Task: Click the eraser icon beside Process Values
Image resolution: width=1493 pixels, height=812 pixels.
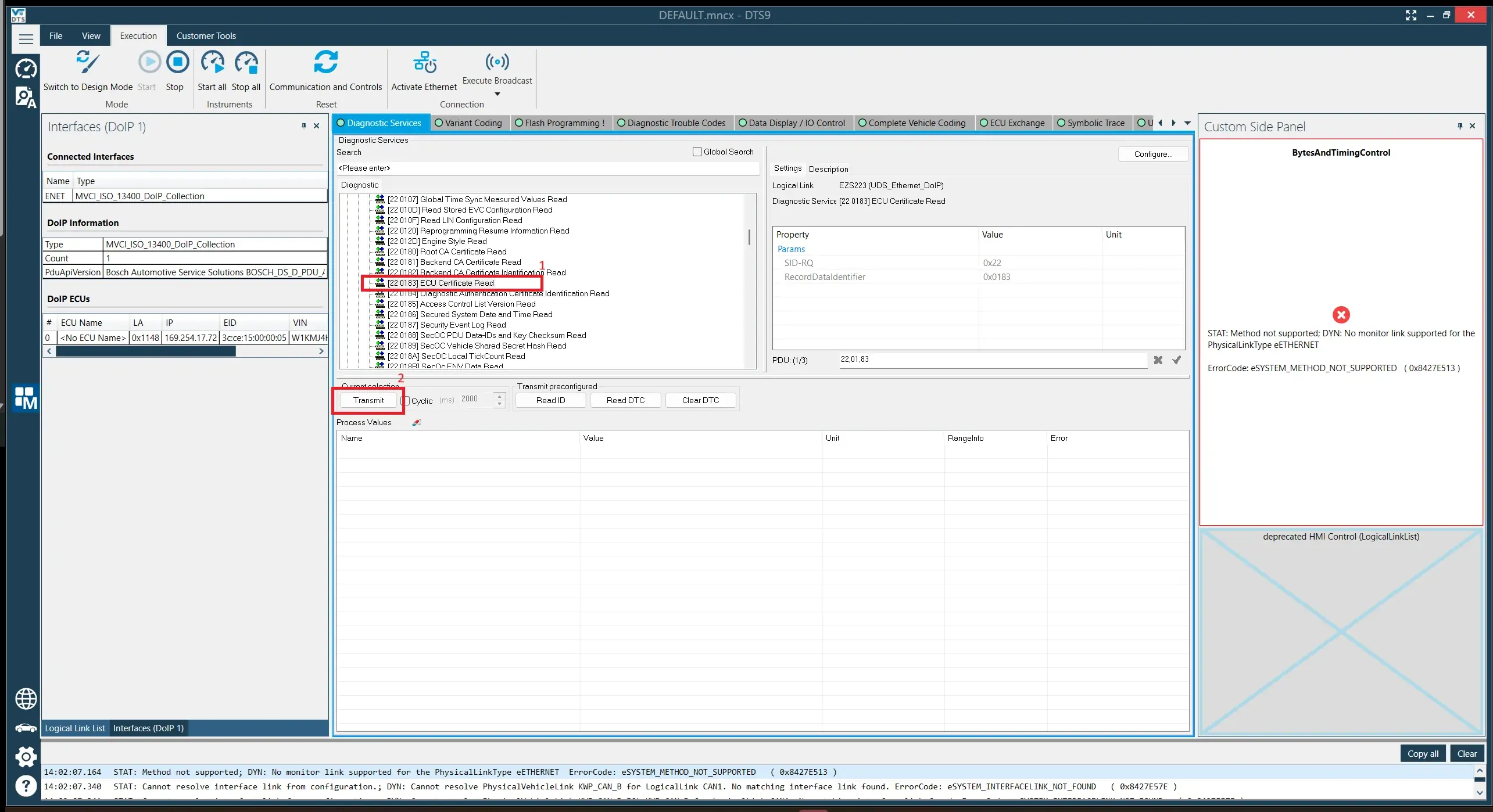Action: coord(416,422)
